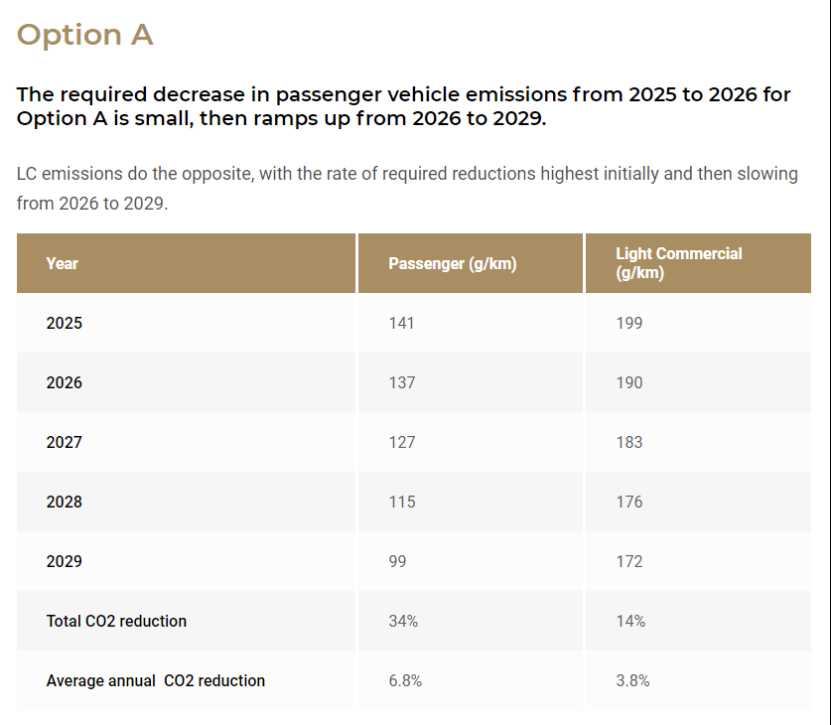
Task: Select the "Passenger (g/km)" column header
Action: click(x=452, y=264)
